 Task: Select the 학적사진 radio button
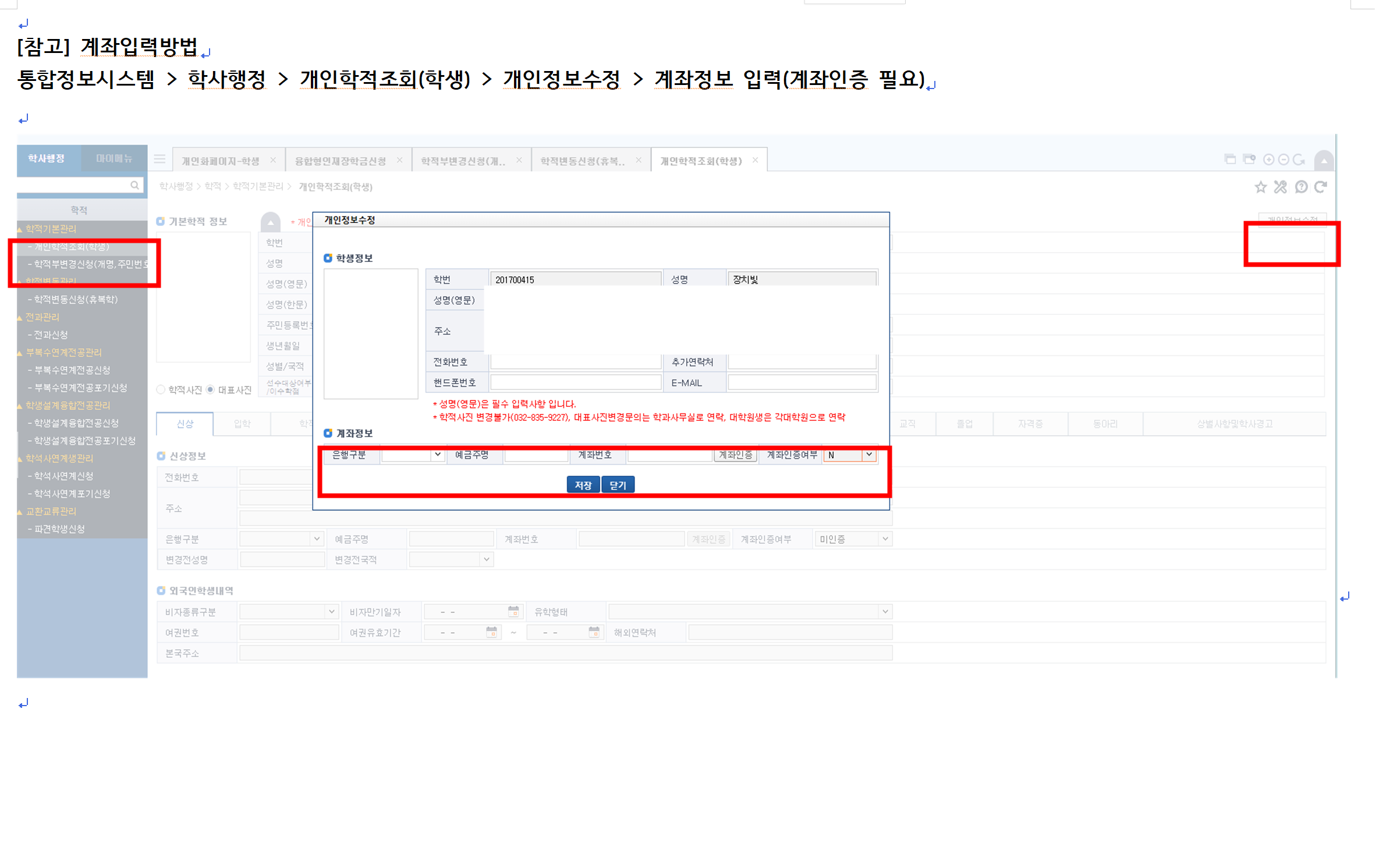click(x=161, y=389)
